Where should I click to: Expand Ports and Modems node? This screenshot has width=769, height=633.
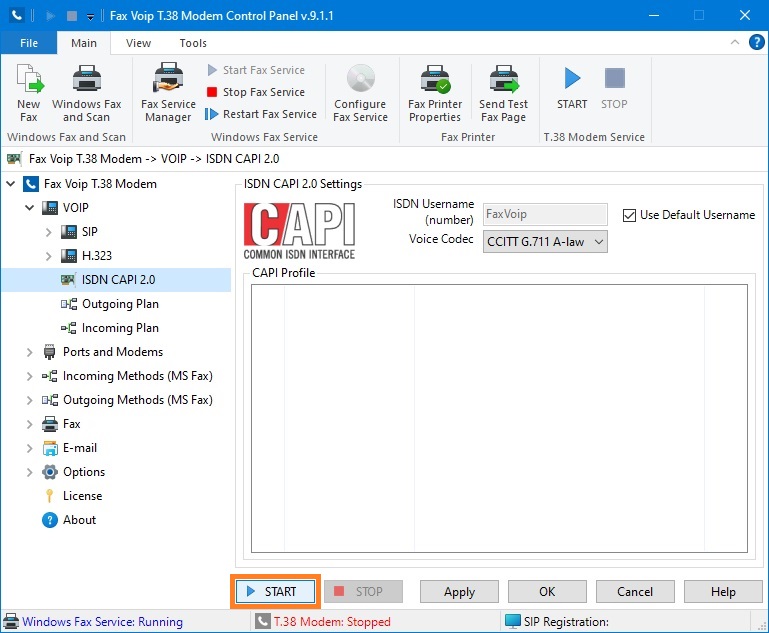[29, 352]
